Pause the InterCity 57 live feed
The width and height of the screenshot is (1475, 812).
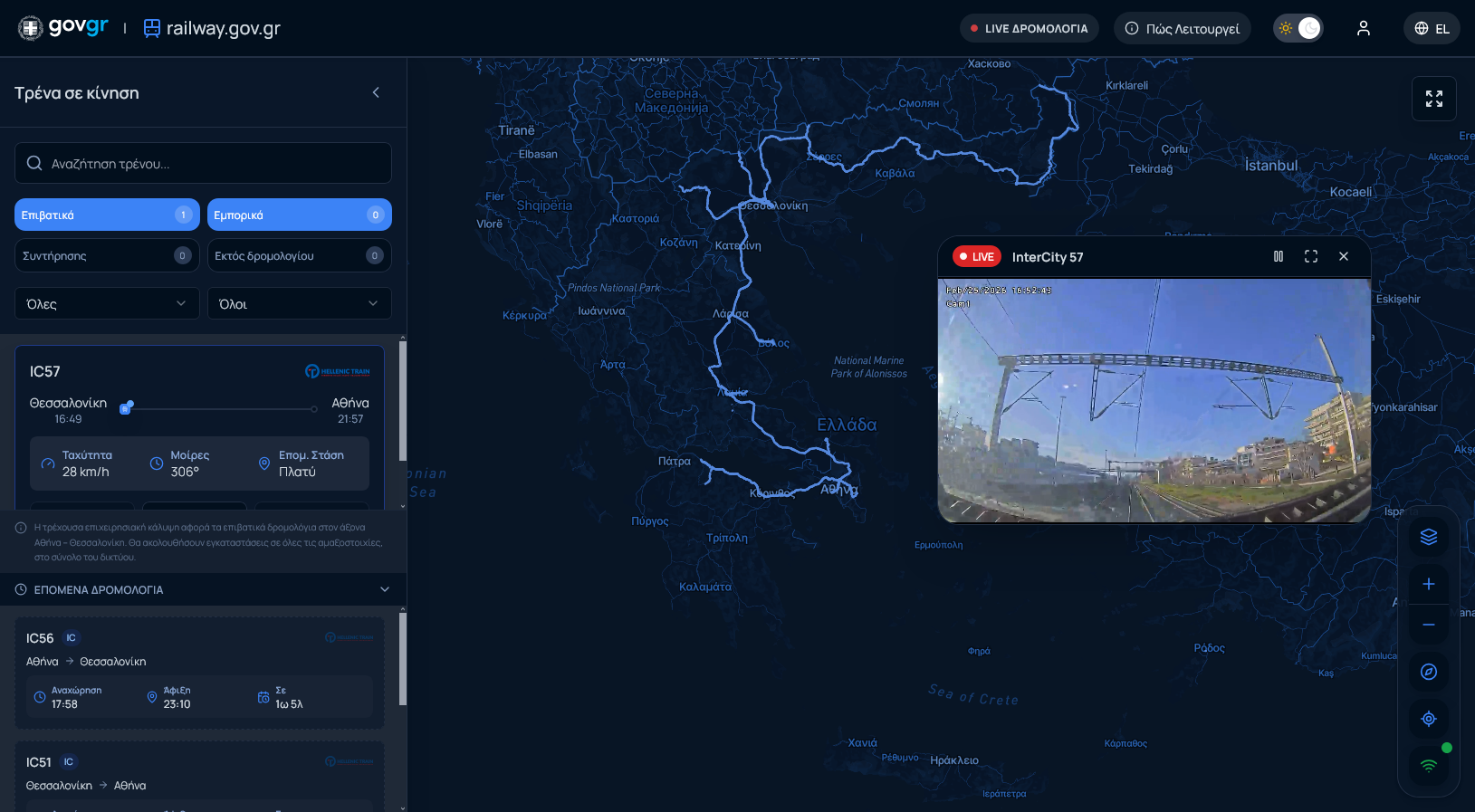(x=1278, y=257)
